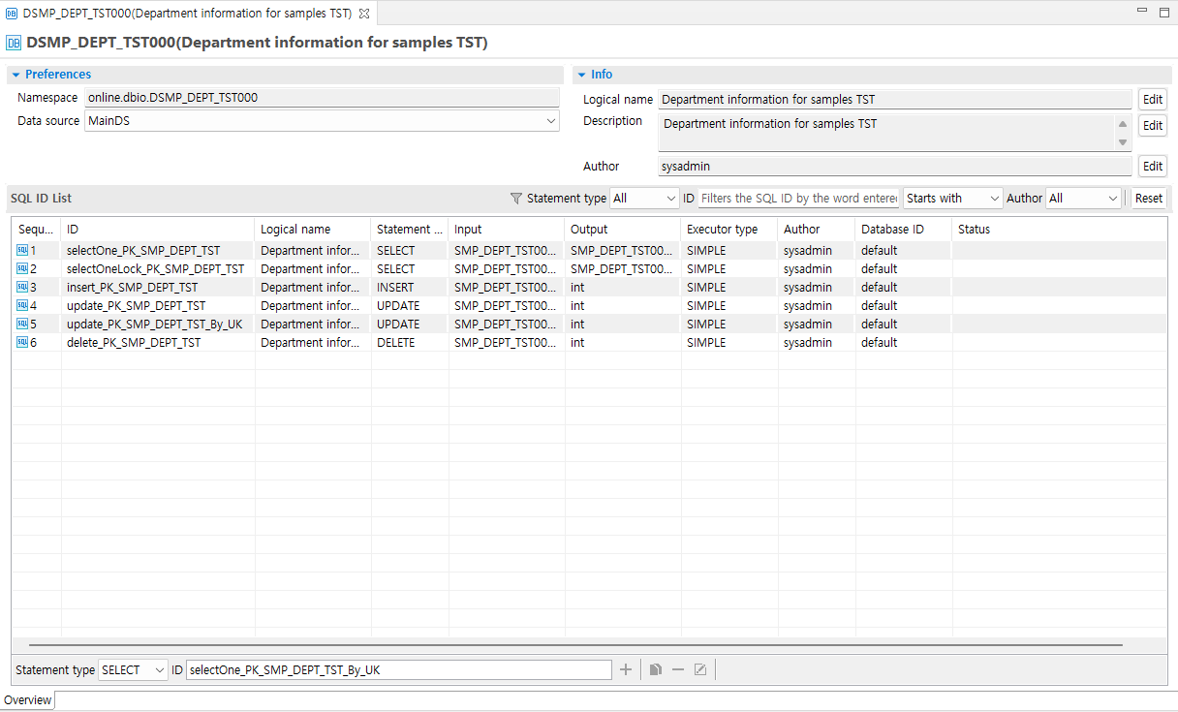
Task: Switch to the Overview tab
Action: [26, 700]
